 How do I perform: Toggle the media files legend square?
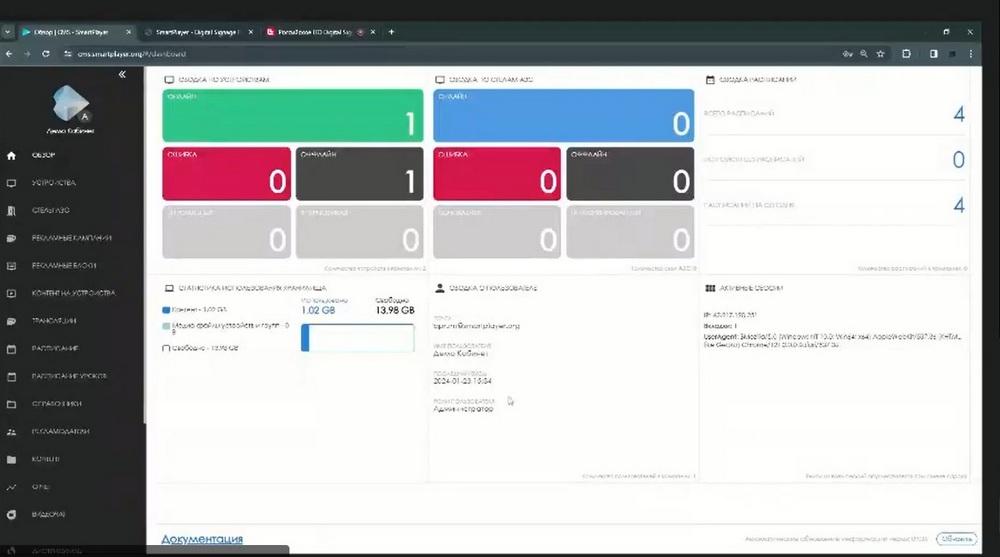click(x=166, y=325)
